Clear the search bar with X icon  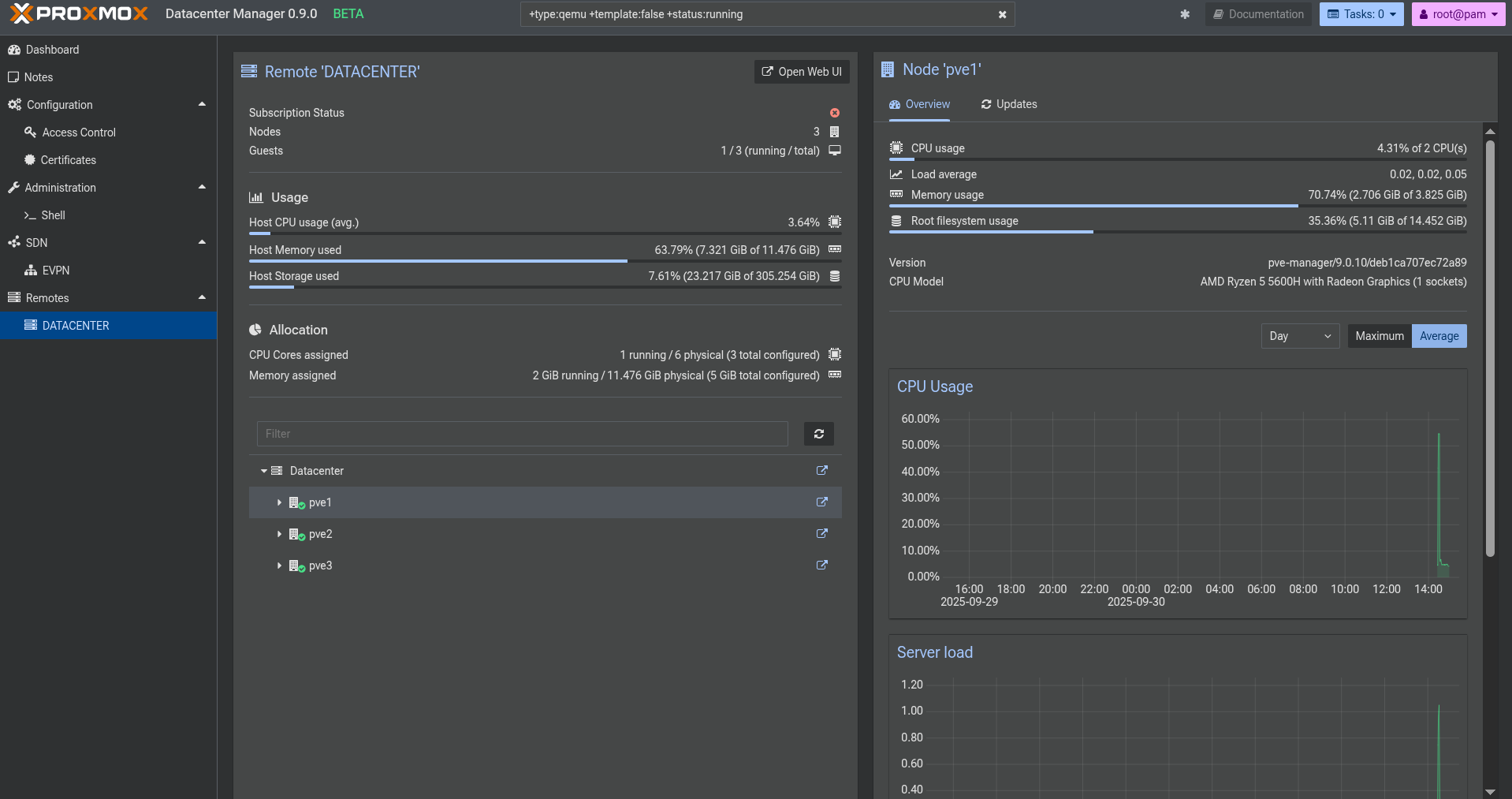[x=1002, y=14]
